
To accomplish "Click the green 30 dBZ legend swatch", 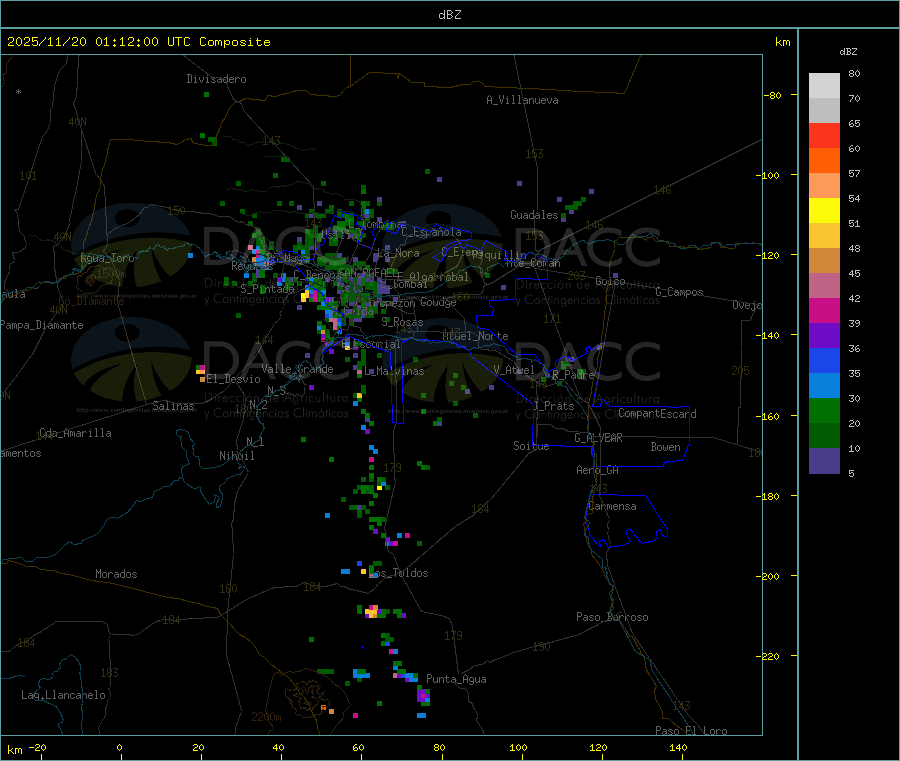I will (x=824, y=411).
